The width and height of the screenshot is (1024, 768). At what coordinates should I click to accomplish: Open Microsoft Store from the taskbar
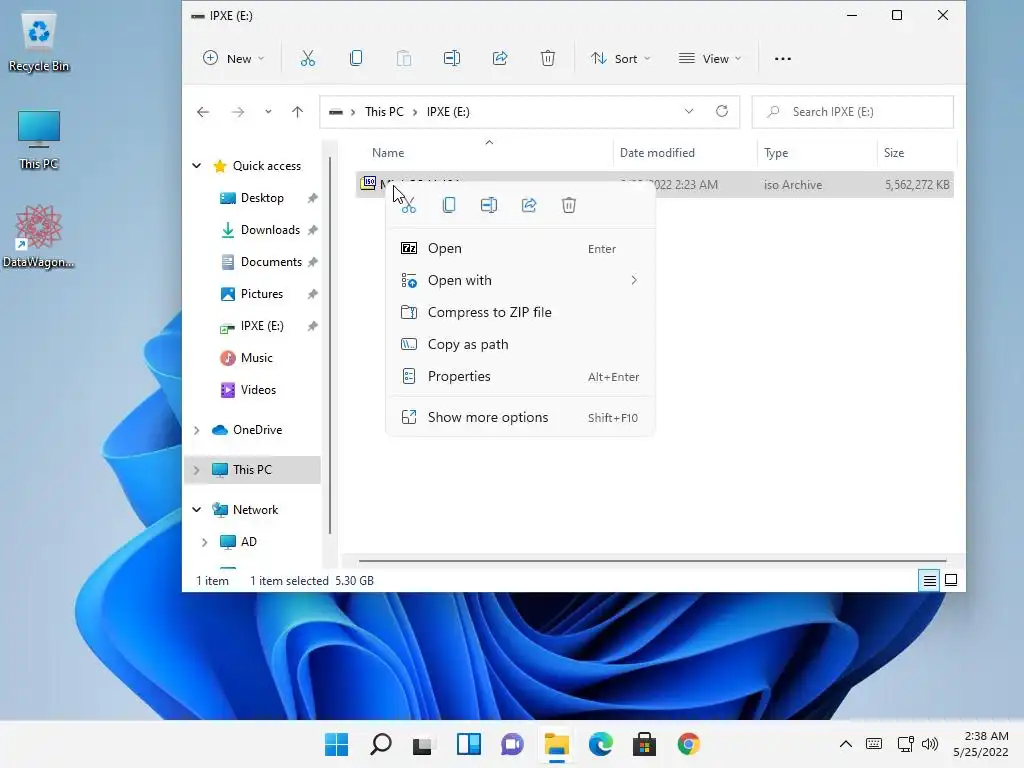[x=644, y=744]
